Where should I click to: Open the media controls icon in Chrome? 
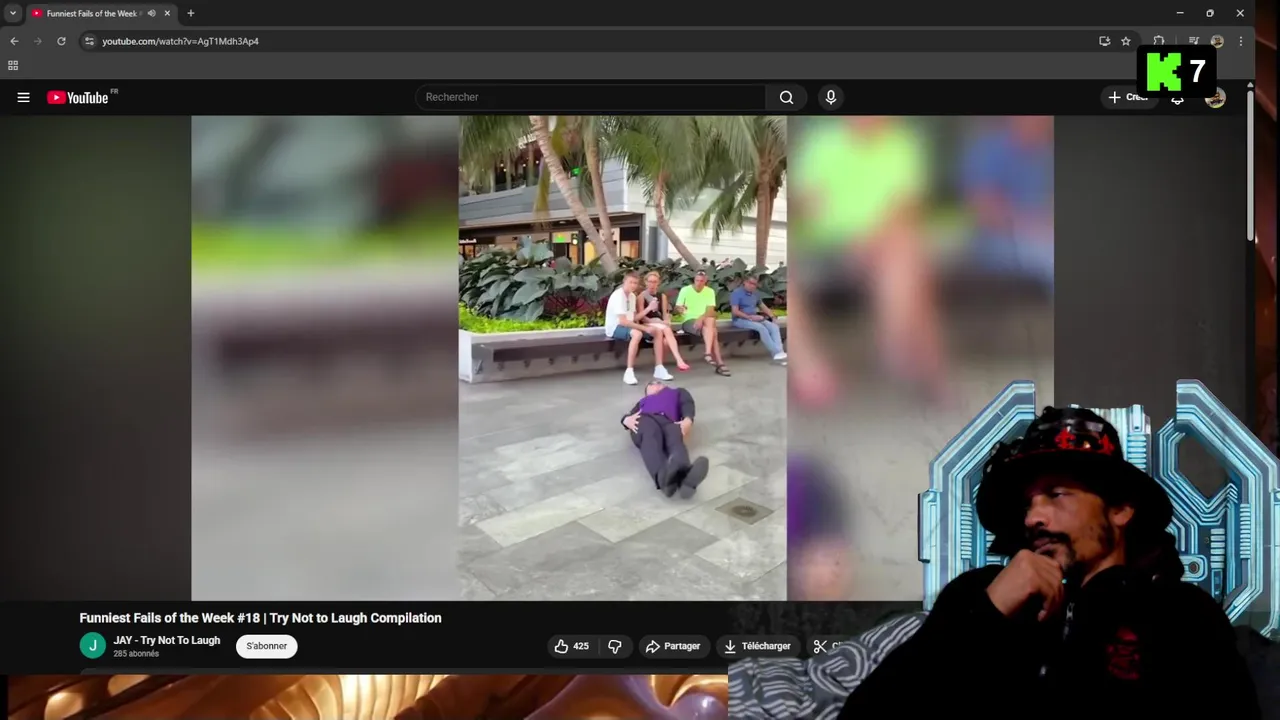click(x=1193, y=41)
